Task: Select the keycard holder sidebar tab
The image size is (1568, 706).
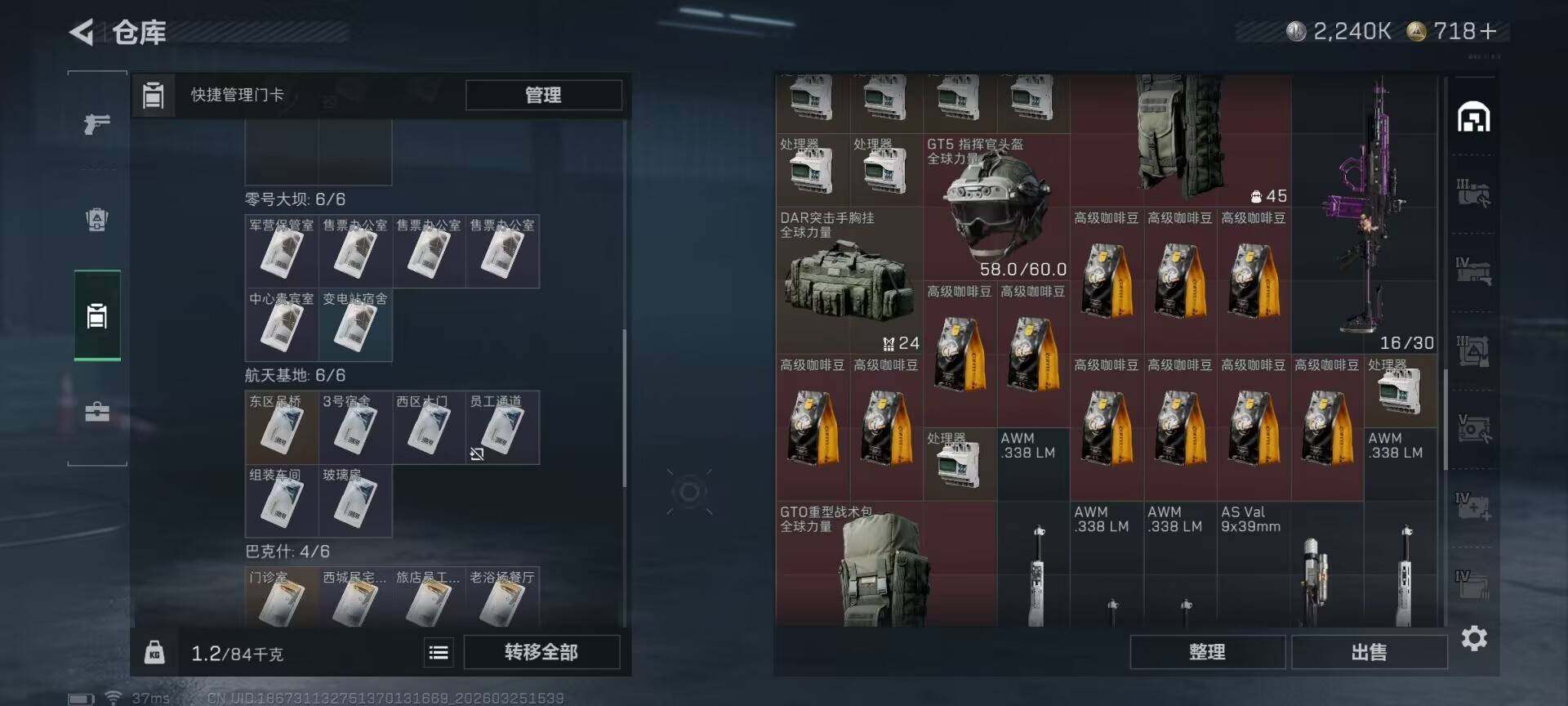Action: click(97, 315)
